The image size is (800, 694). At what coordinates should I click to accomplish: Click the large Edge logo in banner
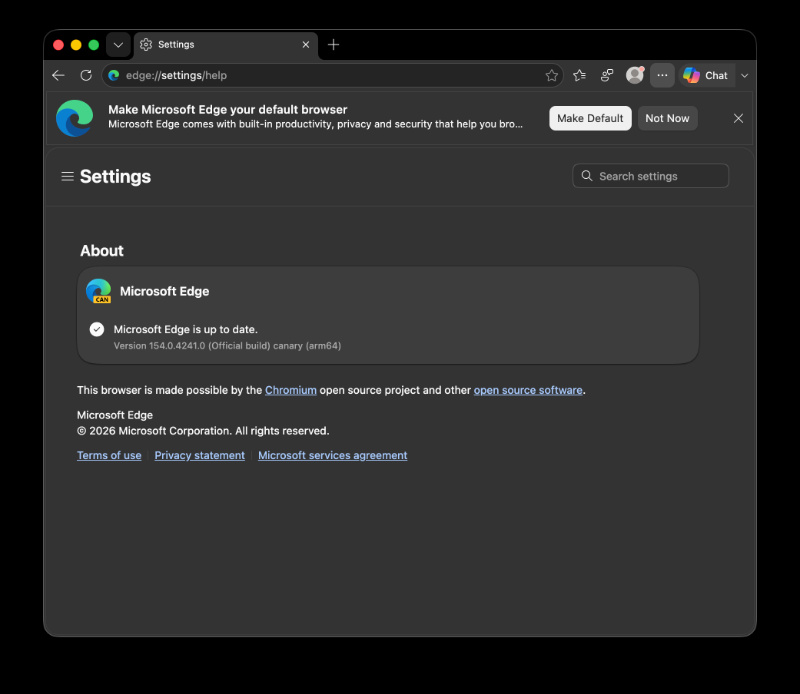(74, 118)
